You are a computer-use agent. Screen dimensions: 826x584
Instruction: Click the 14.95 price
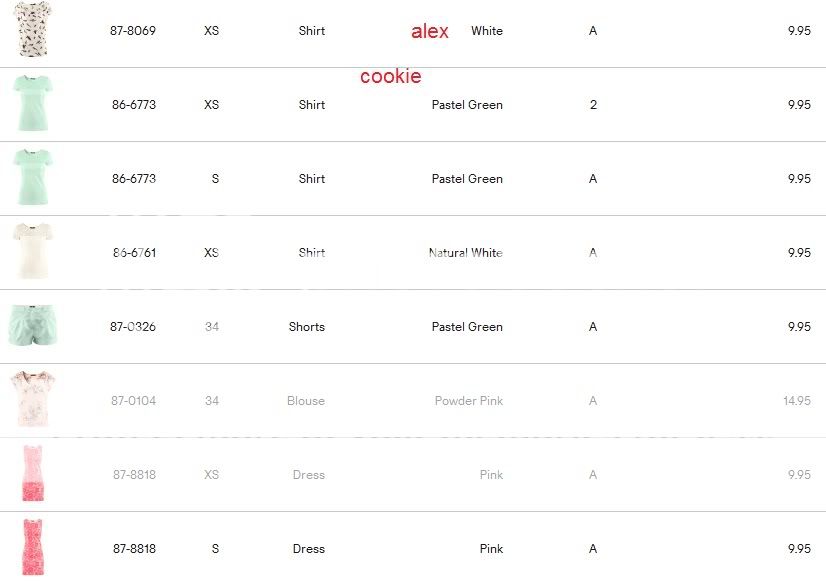point(796,401)
